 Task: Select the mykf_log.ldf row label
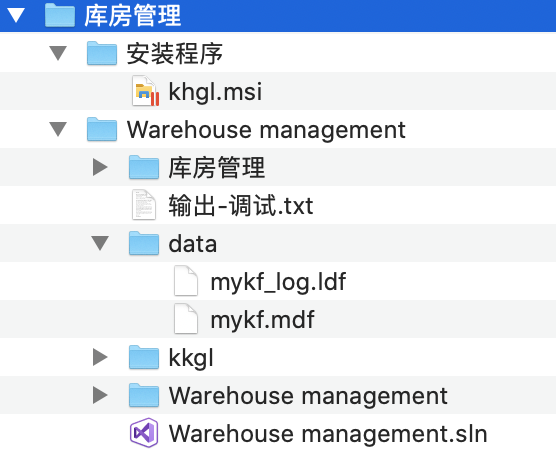click(278, 281)
